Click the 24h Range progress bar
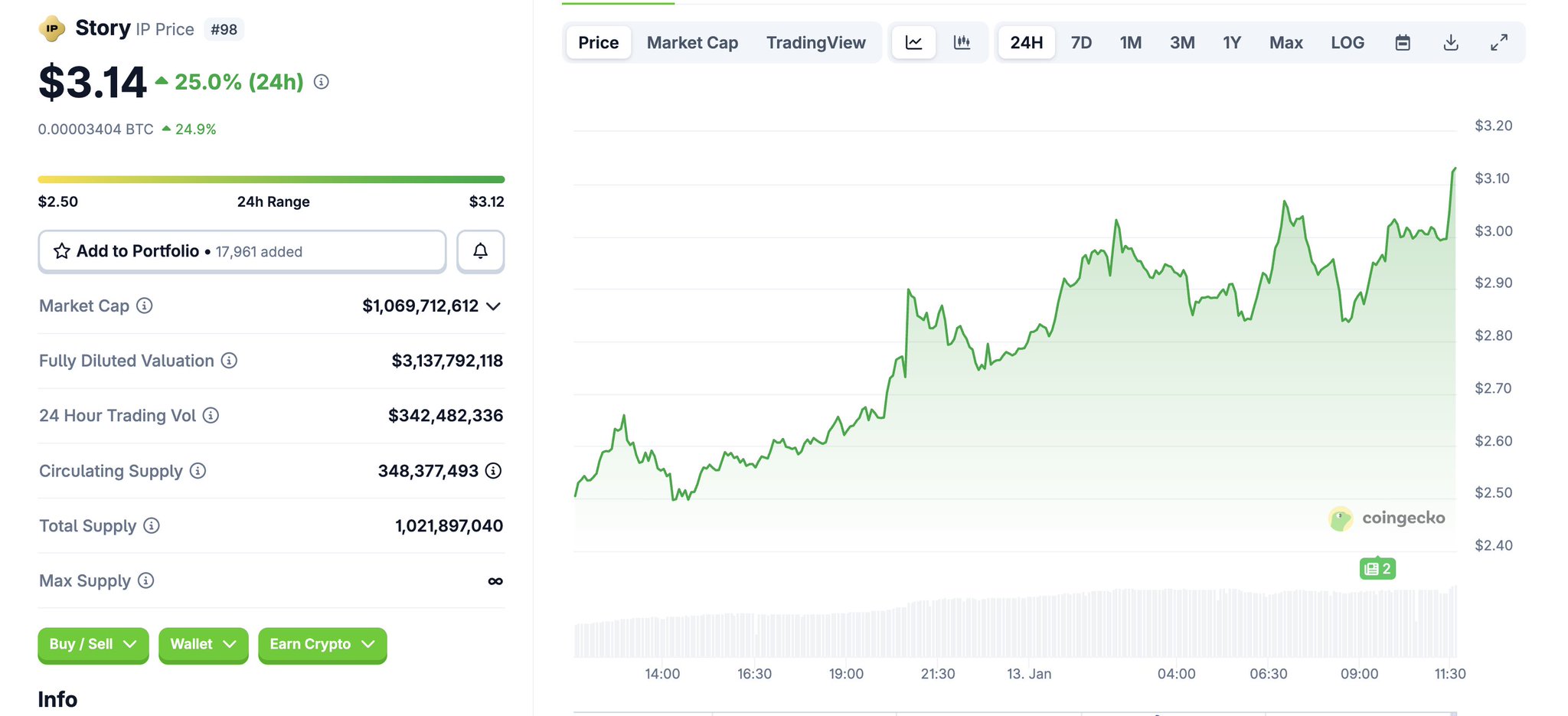This screenshot has height=716, width=1568. pos(271,179)
